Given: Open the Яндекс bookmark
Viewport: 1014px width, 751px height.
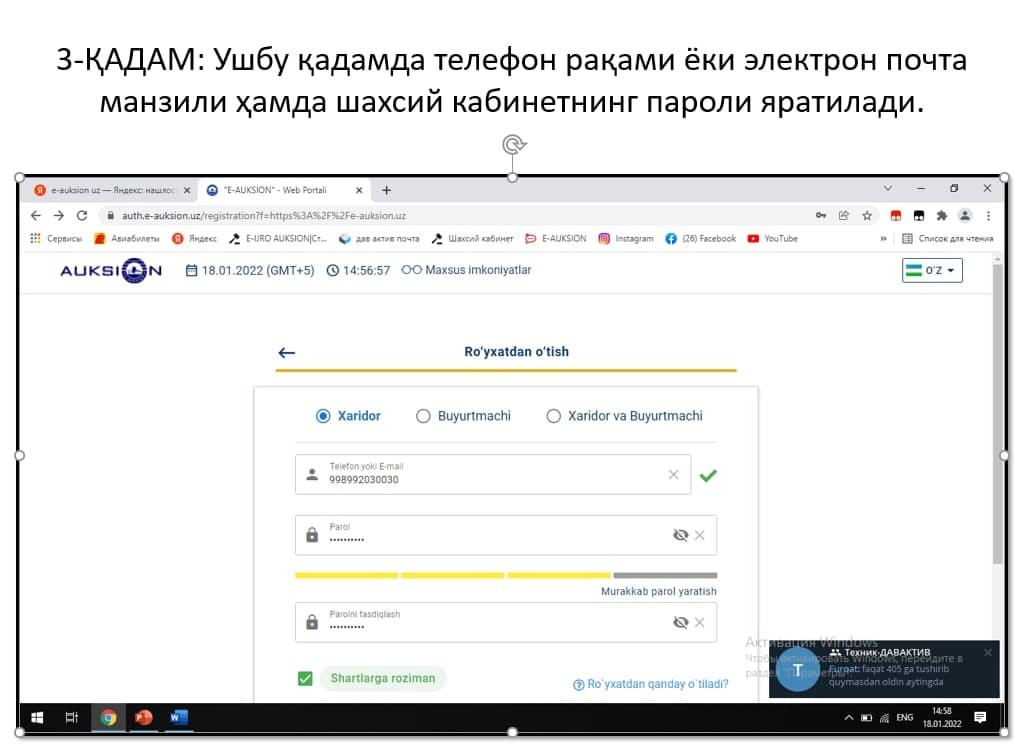Looking at the screenshot, I should [x=195, y=239].
